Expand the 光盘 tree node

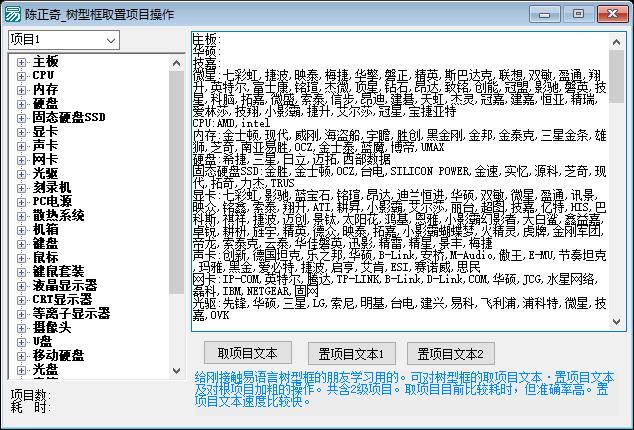21,370
